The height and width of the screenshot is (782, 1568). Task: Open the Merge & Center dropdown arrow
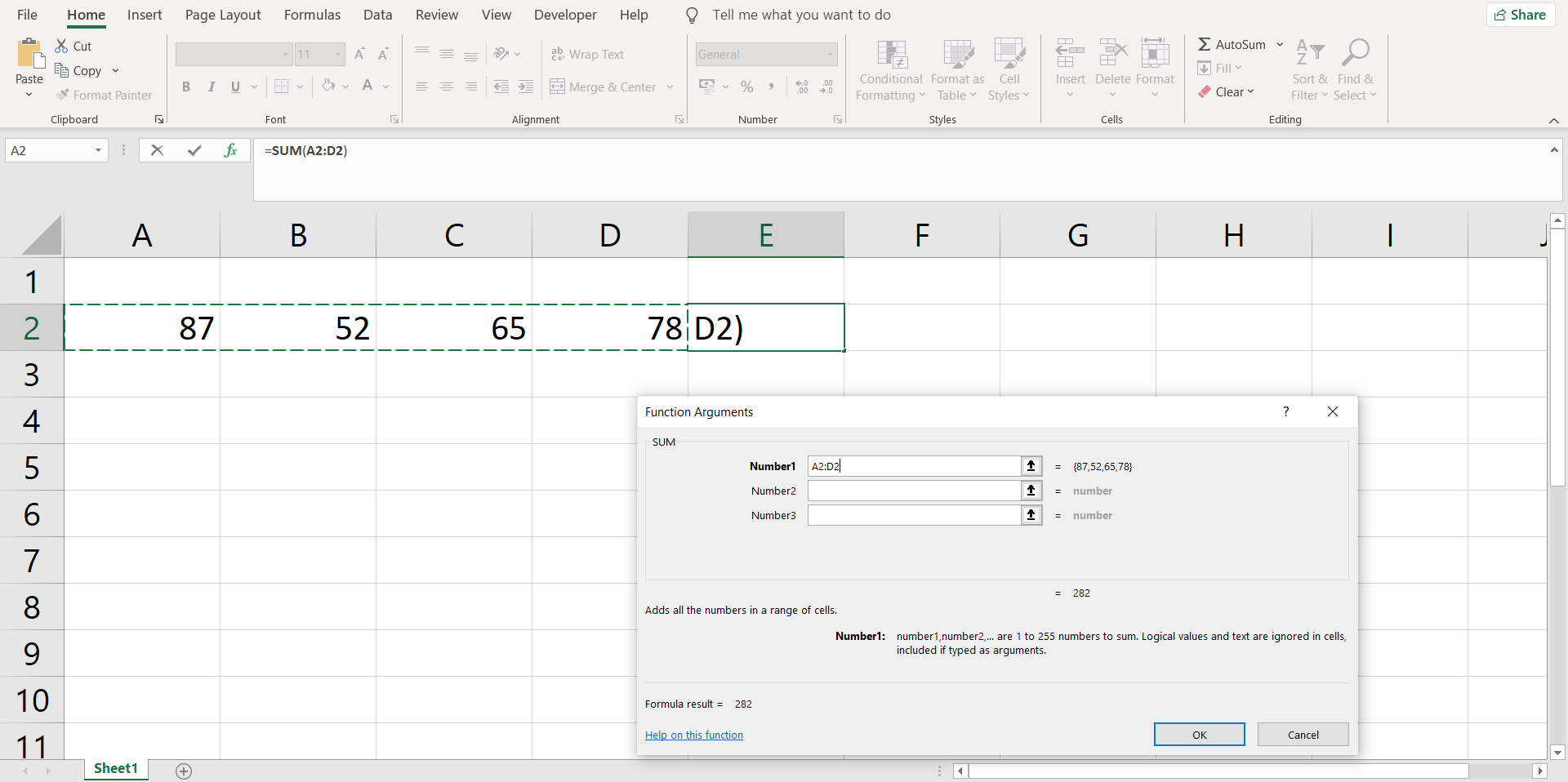pyautogui.click(x=670, y=87)
